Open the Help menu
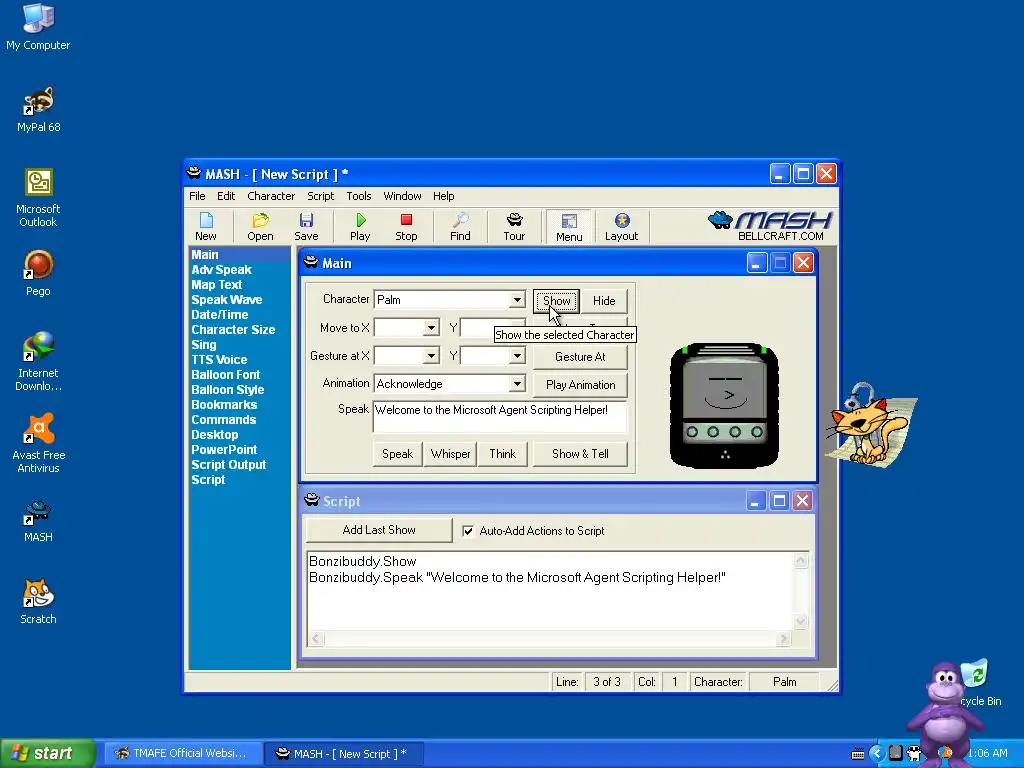 [443, 196]
